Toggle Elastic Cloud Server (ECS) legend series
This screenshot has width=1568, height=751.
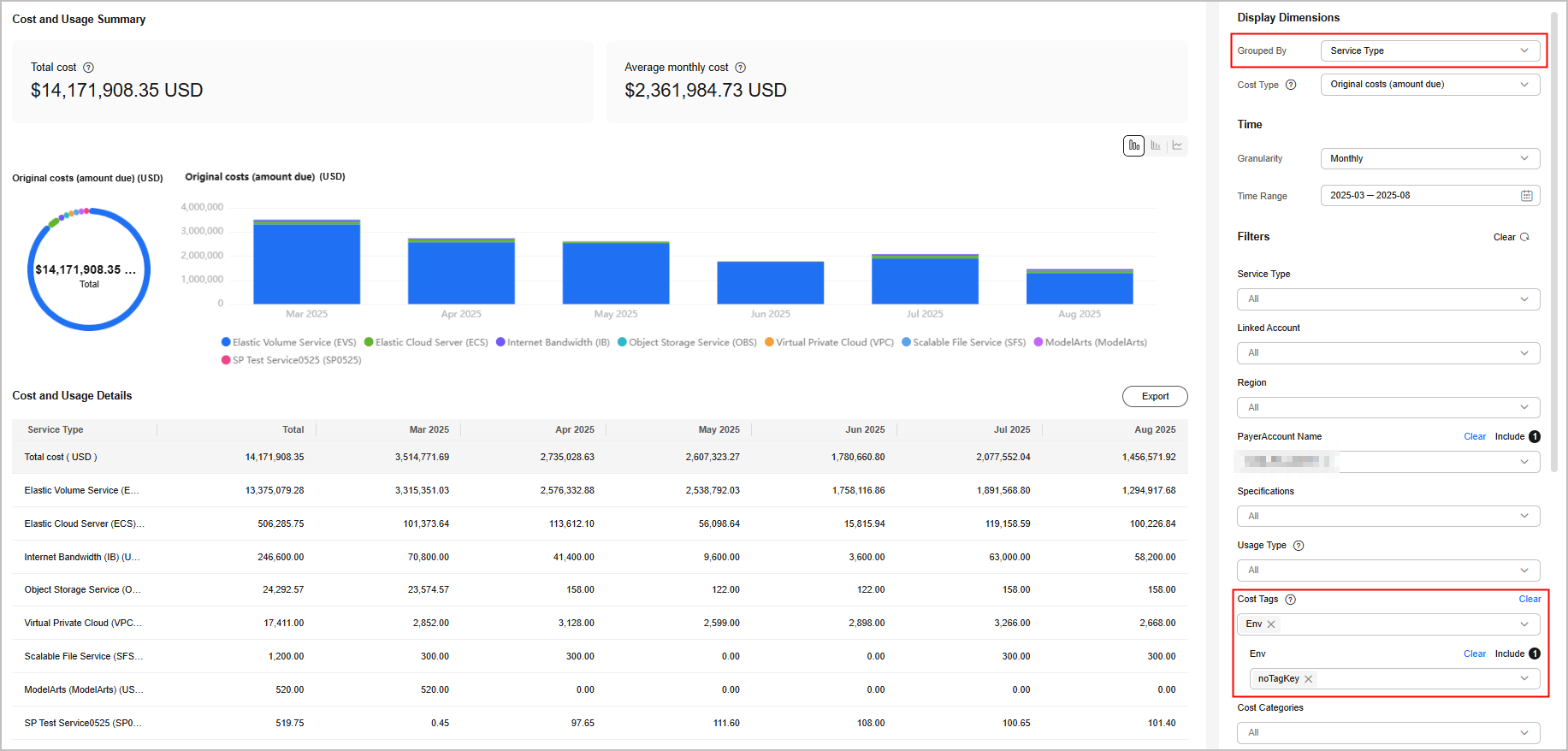[x=426, y=342]
